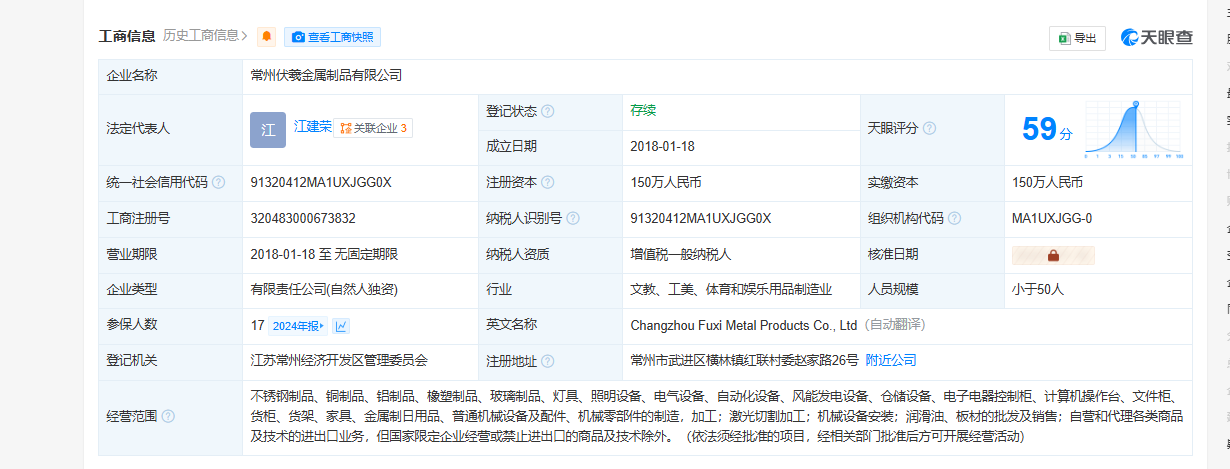
Task: Click help icon next to 纳税人识别号
Action: [573, 219]
